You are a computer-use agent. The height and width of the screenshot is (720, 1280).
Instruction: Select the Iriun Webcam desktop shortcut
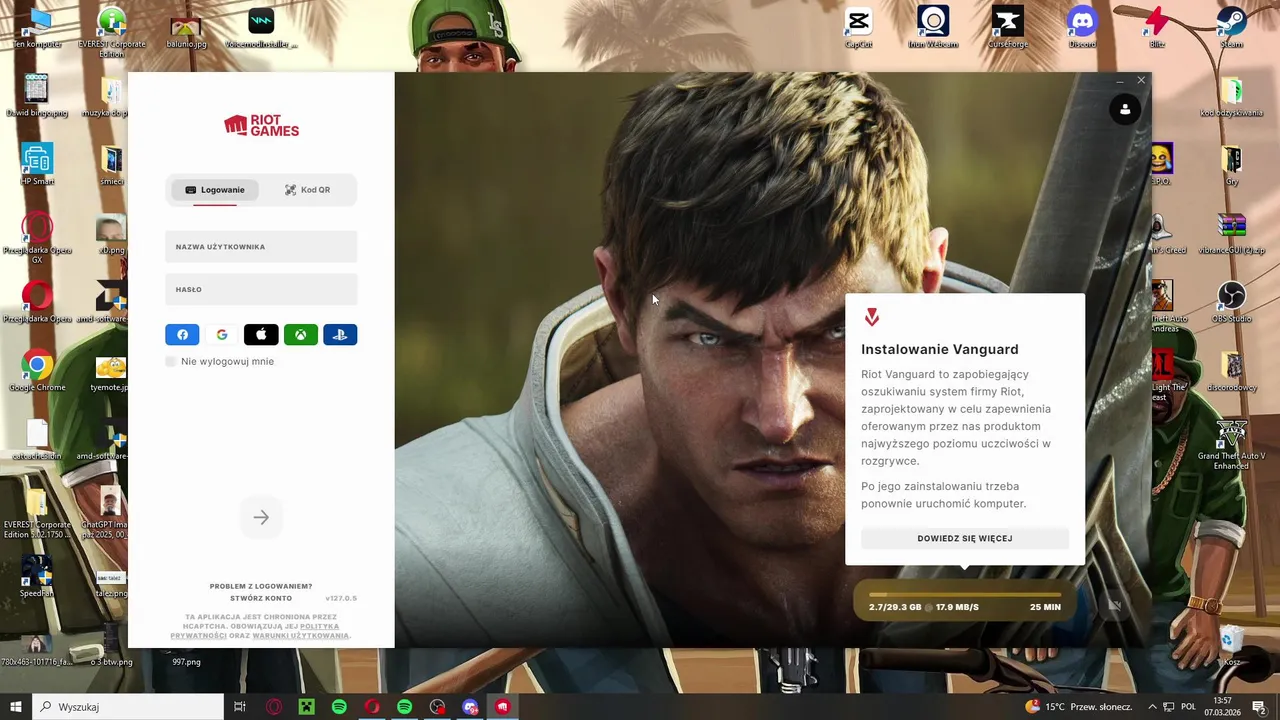(933, 28)
